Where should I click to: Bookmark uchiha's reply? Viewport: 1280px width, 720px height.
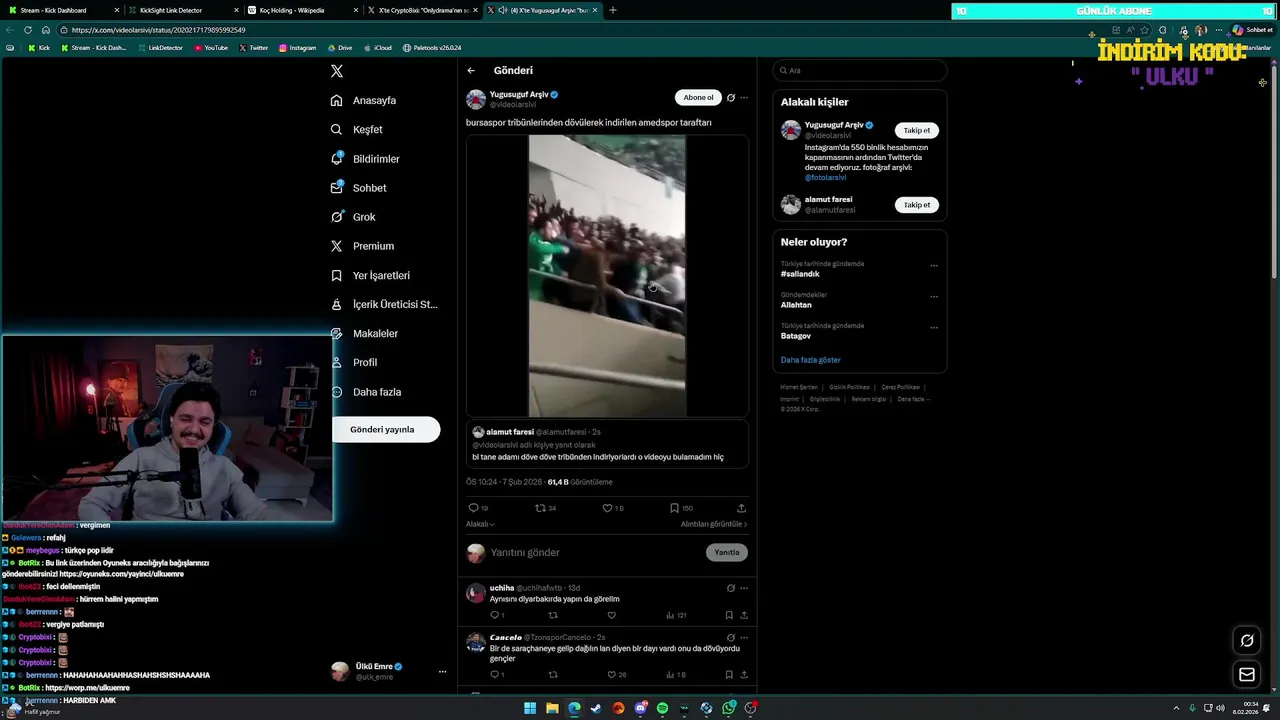(x=729, y=615)
